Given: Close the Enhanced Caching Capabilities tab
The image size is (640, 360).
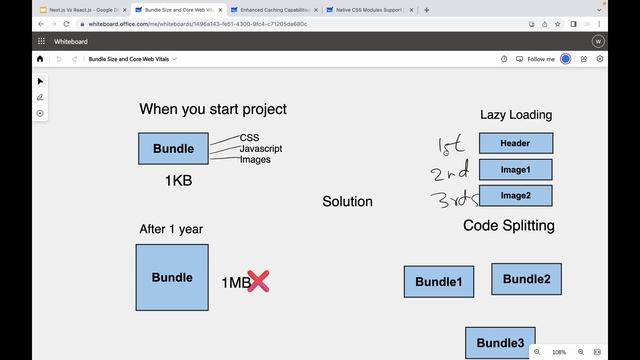Looking at the screenshot, I should pos(316,10).
